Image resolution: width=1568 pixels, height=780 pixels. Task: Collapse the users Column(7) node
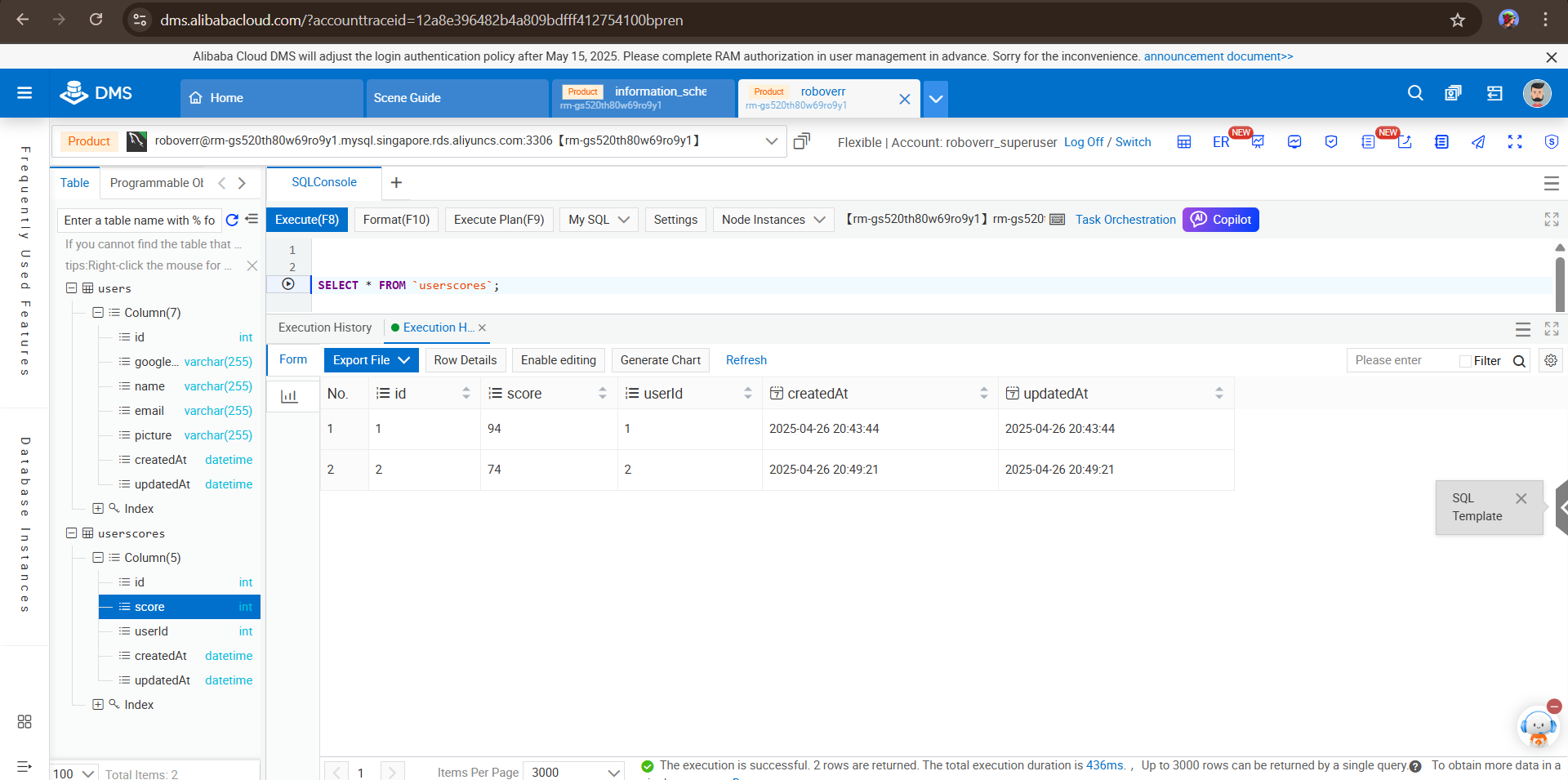tap(98, 312)
